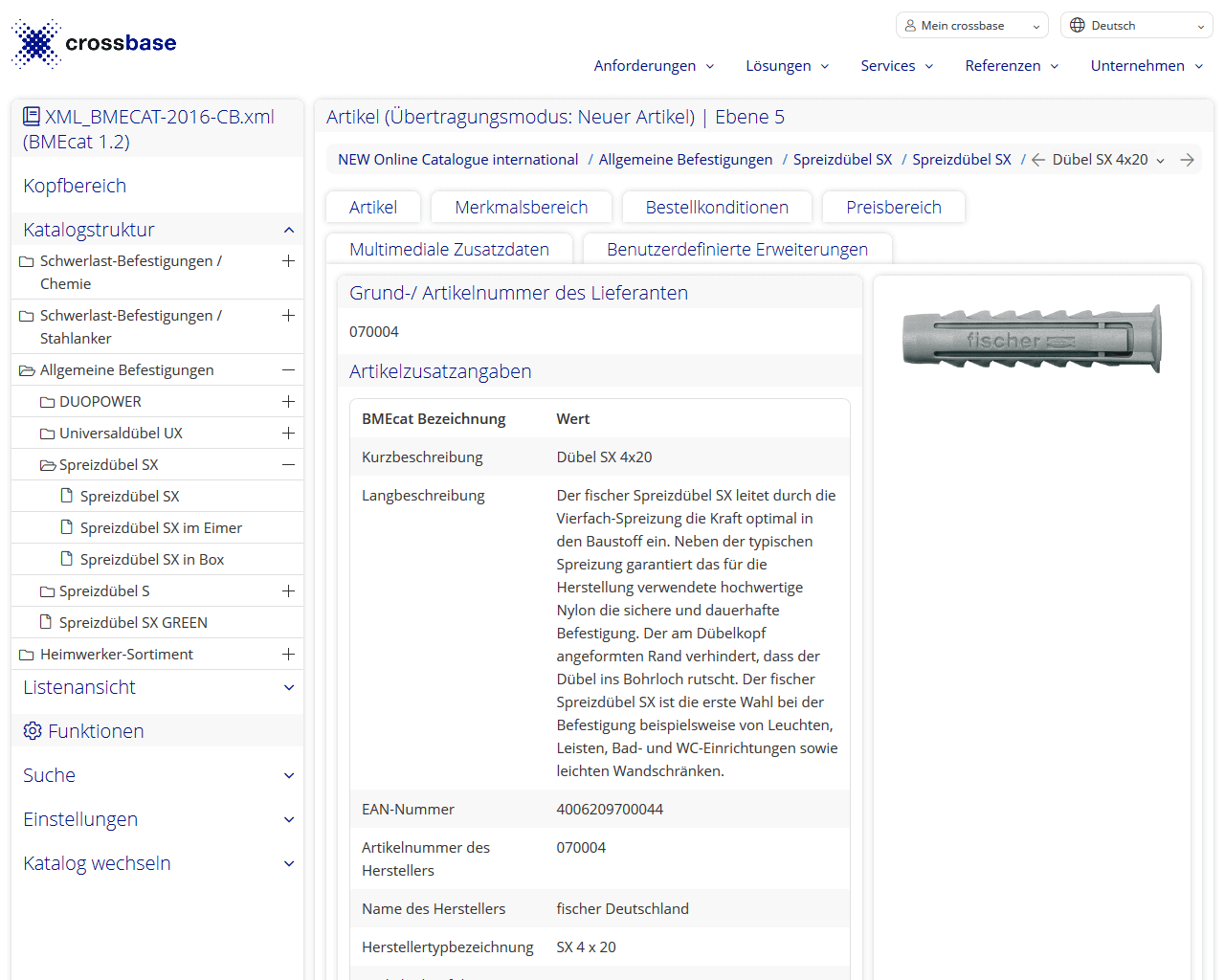Switch to the Multimediale Zusatzdaten tab

tap(449, 249)
